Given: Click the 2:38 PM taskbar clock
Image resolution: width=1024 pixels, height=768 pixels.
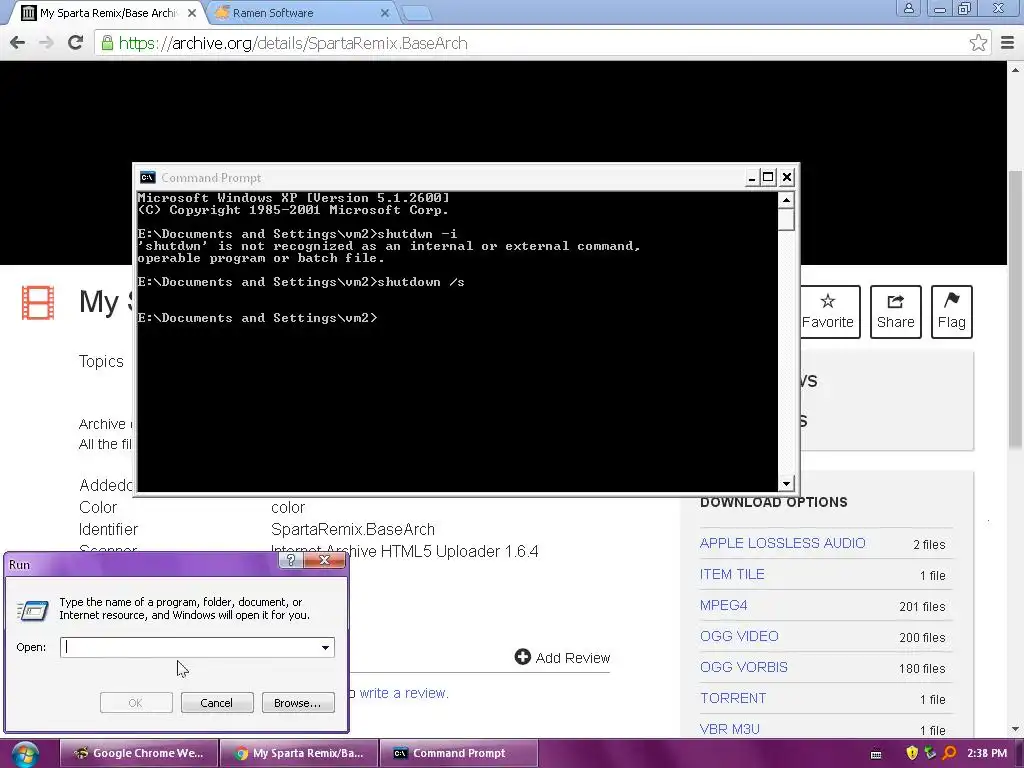Looking at the screenshot, I should point(987,753).
